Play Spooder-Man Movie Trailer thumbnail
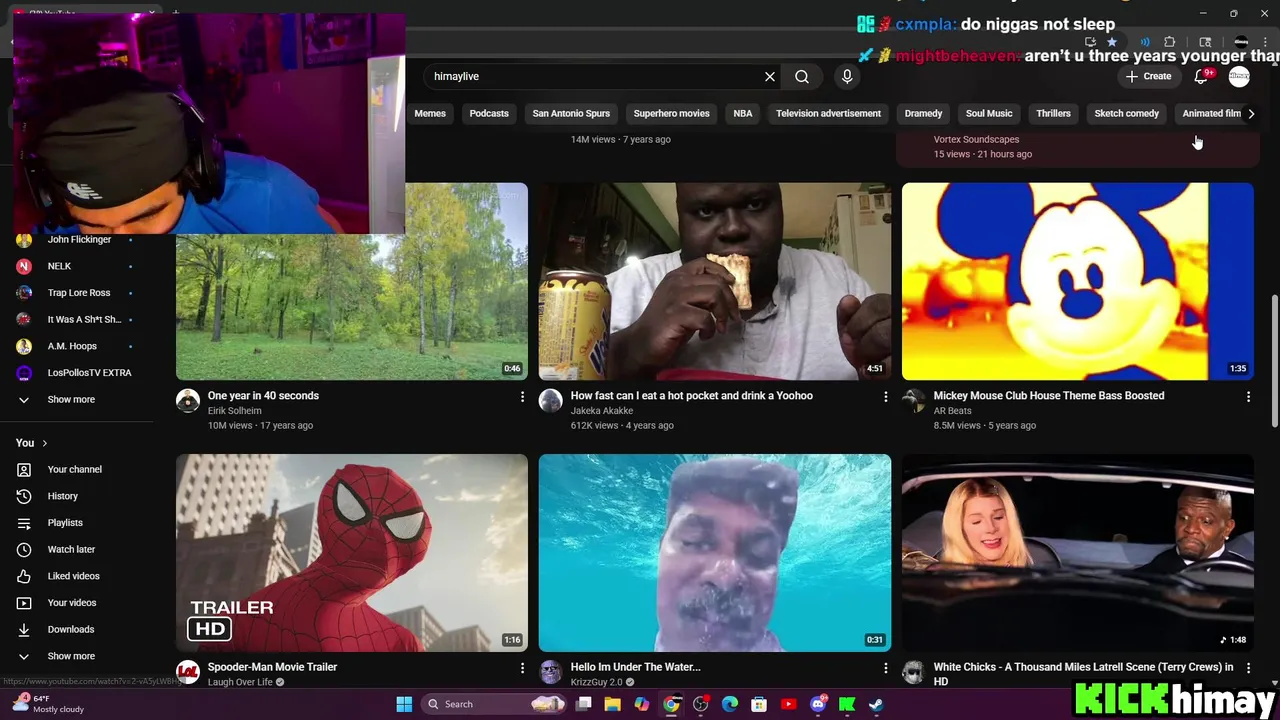 [x=352, y=553]
